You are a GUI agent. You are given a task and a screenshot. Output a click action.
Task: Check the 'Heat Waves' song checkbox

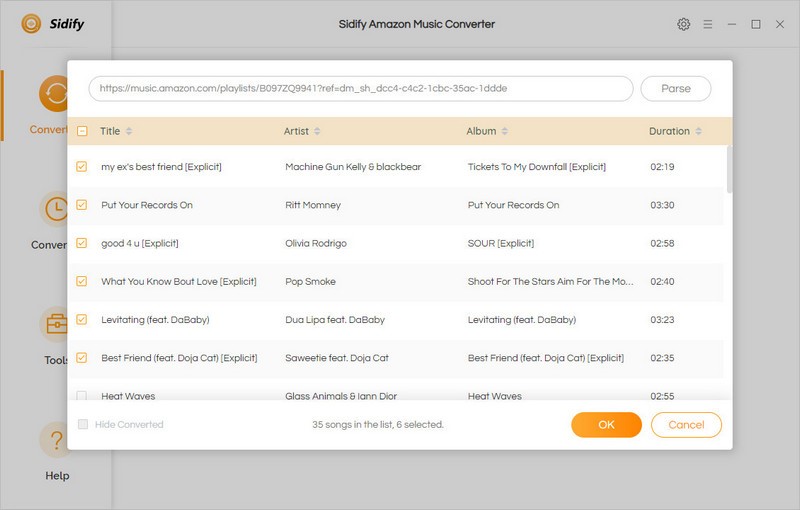point(82,396)
